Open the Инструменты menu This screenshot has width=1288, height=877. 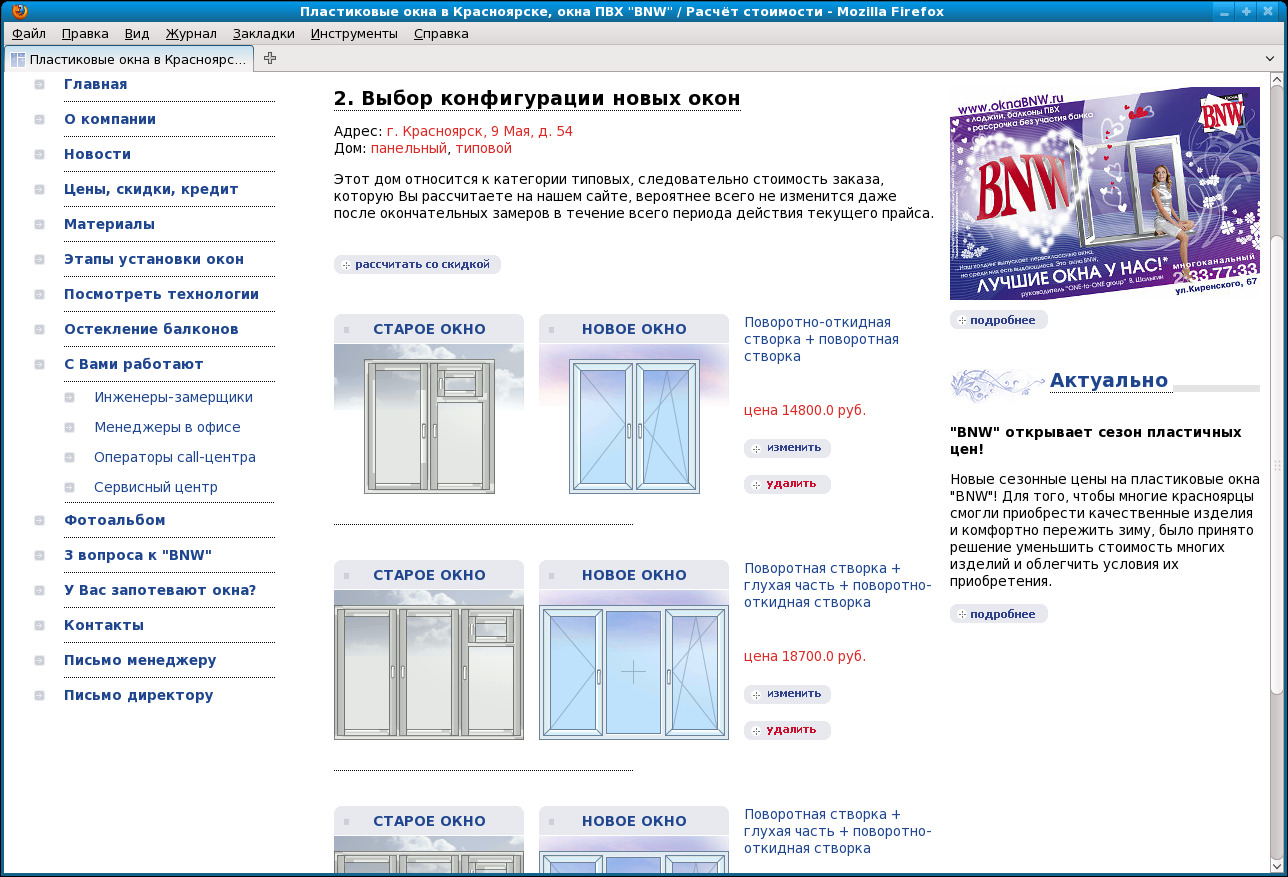click(x=353, y=33)
